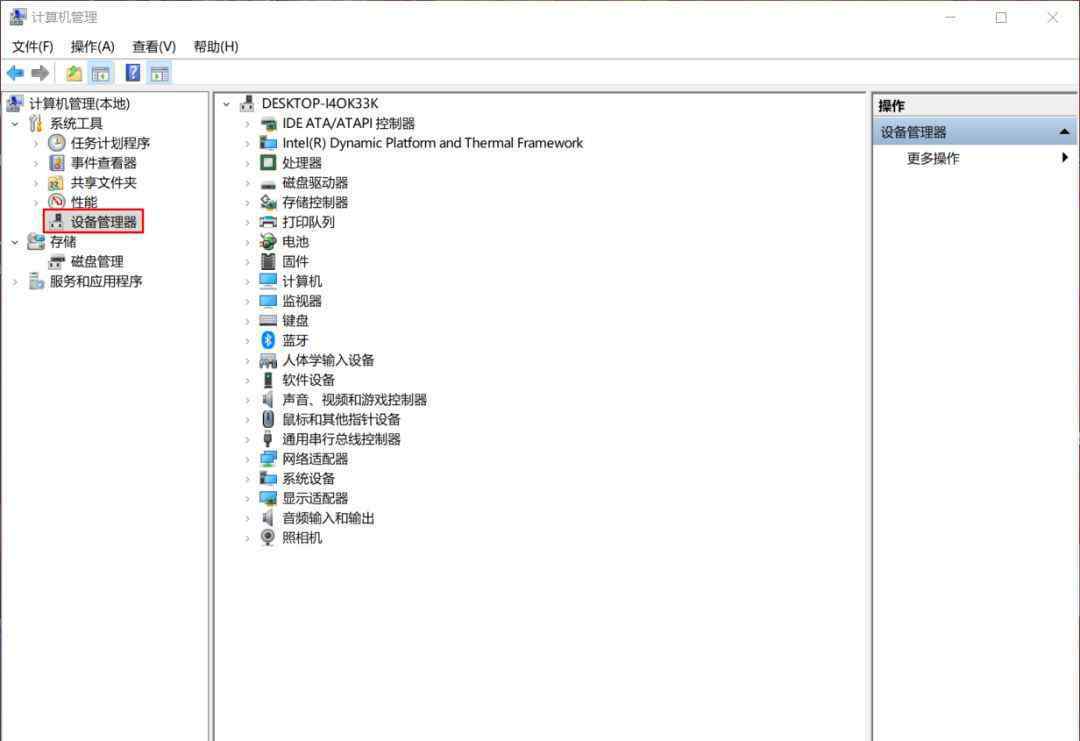Click the Up one level folder icon

[74, 72]
